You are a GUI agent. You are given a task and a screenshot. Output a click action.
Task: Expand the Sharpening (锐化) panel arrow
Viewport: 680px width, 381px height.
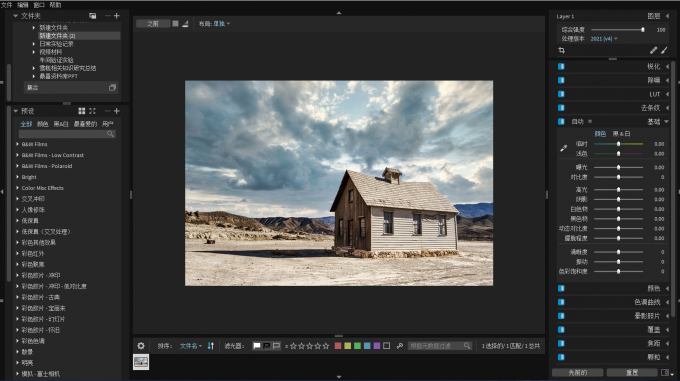667,66
